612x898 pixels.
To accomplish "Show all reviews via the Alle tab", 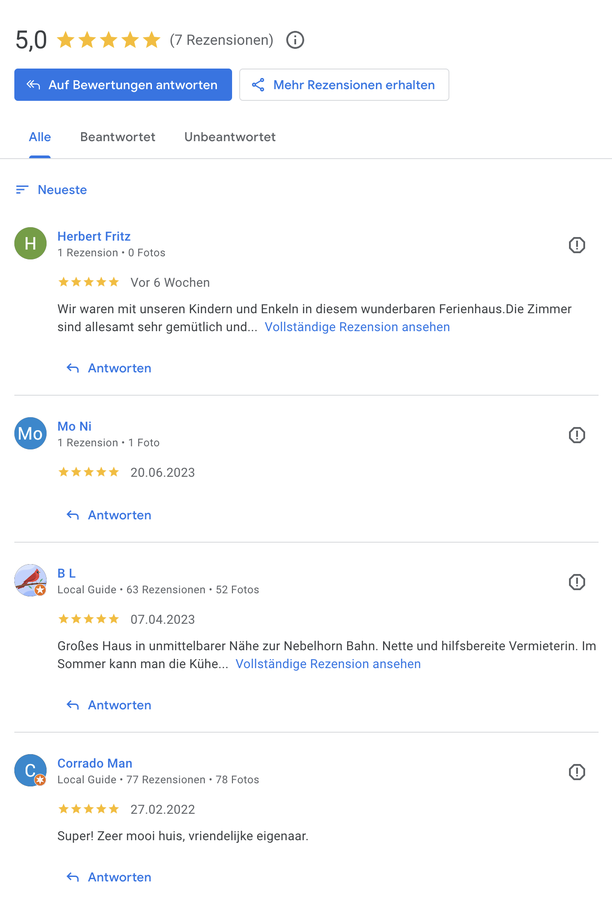I will (x=40, y=137).
